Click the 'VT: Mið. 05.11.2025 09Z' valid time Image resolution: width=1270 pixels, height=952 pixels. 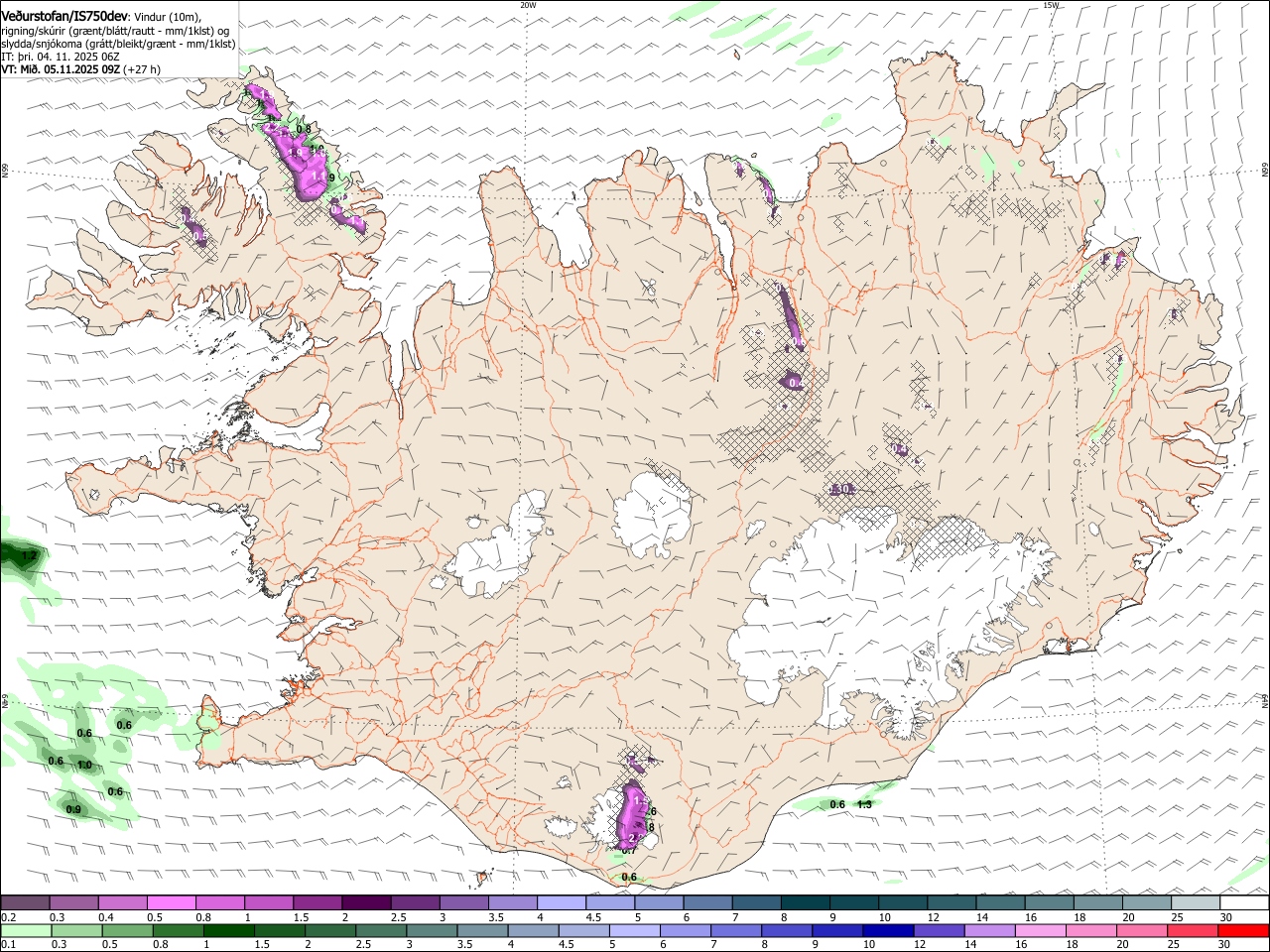coord(62,69)
